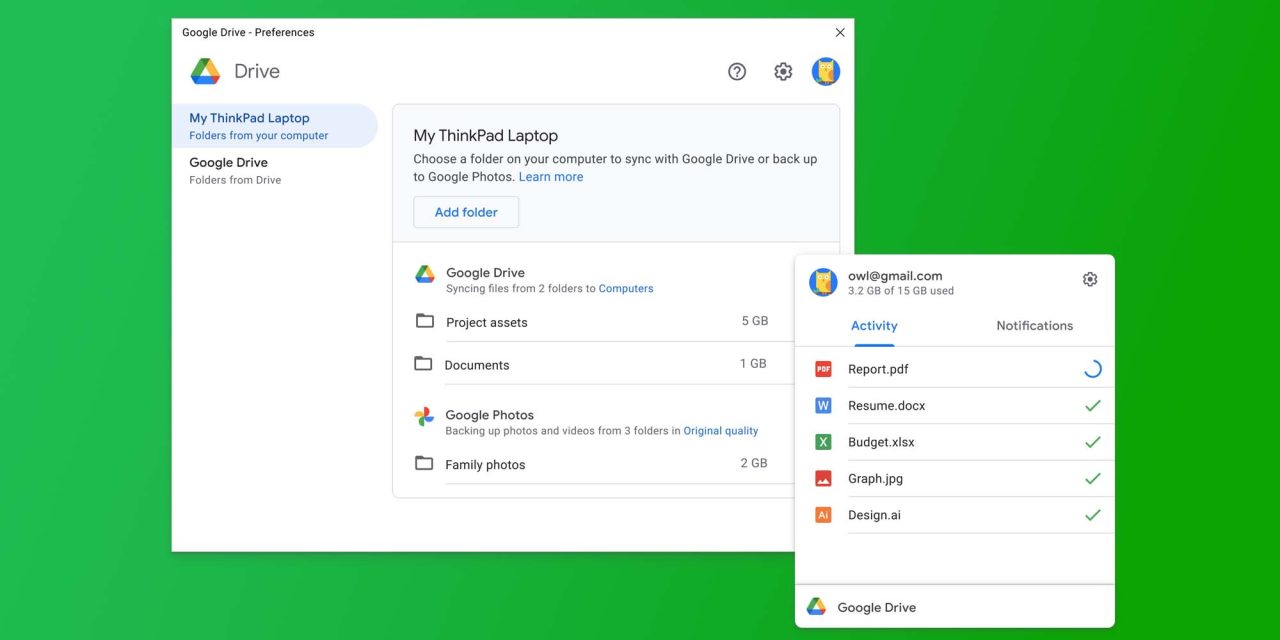Click the Word icon next to Resume.docx
This screenshot has height=640, width=1280.
pyautogui.click(x=822, y=405)
